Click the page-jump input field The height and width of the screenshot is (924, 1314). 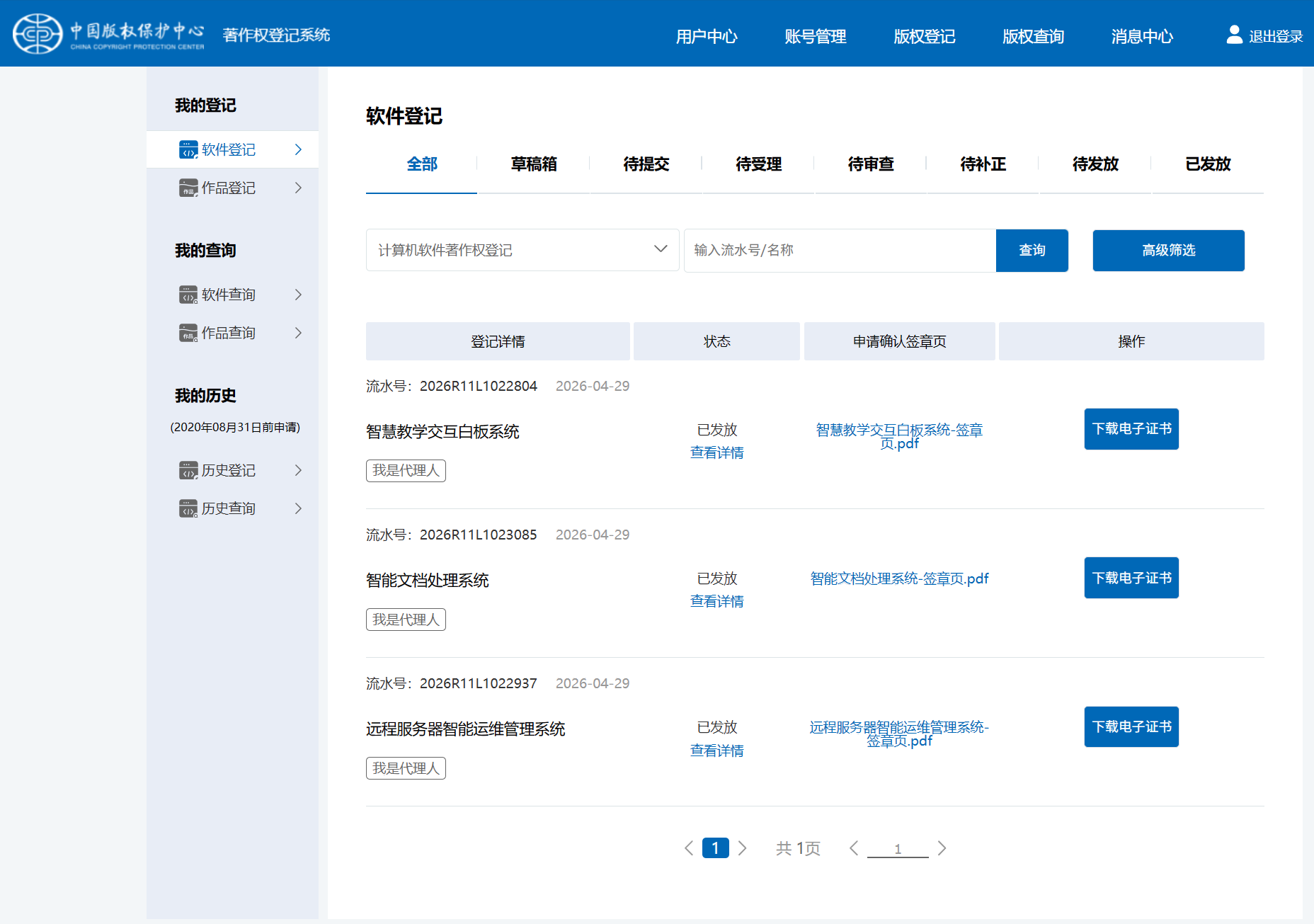click(898, 849)
